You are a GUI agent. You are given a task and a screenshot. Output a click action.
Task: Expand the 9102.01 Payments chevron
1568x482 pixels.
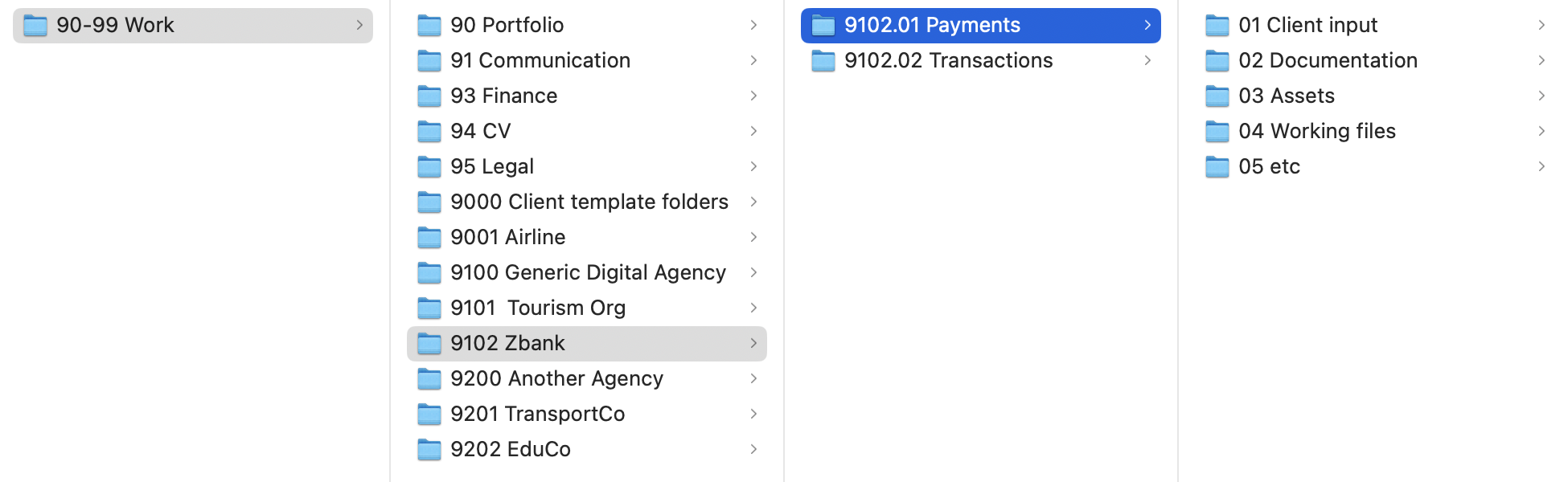[1147, 25]
